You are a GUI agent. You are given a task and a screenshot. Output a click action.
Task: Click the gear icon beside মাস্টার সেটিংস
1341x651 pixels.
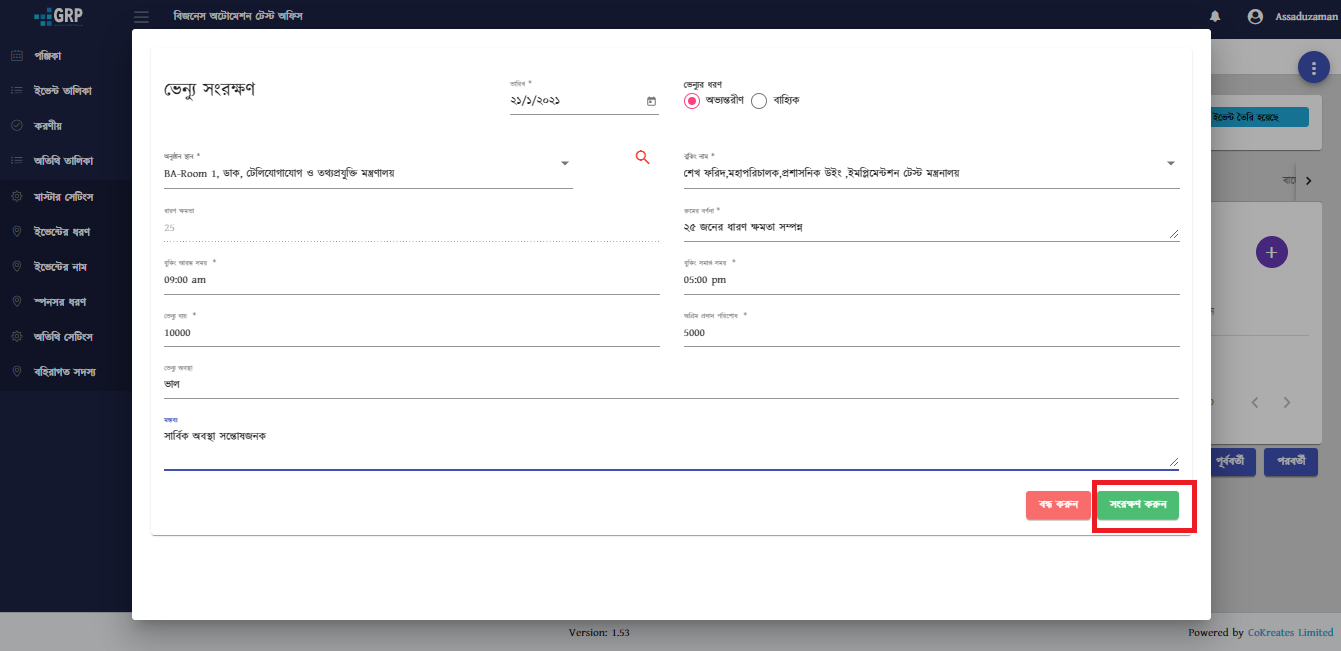17,197
